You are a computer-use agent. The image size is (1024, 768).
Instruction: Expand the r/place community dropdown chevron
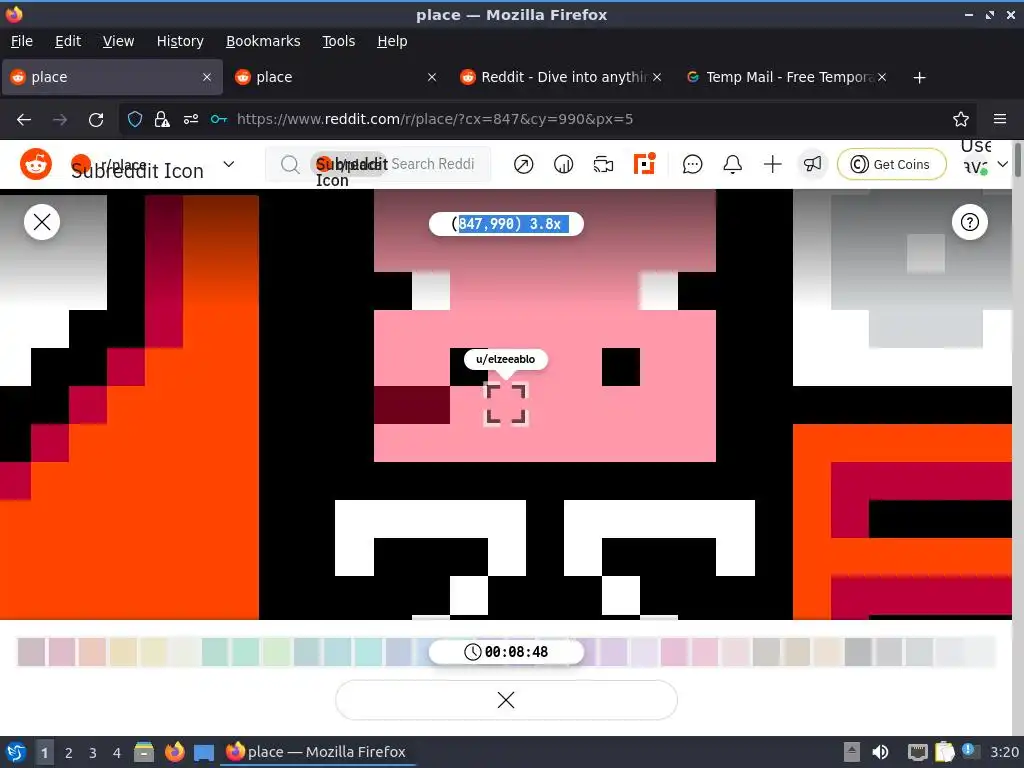click(x=229, y=164)
